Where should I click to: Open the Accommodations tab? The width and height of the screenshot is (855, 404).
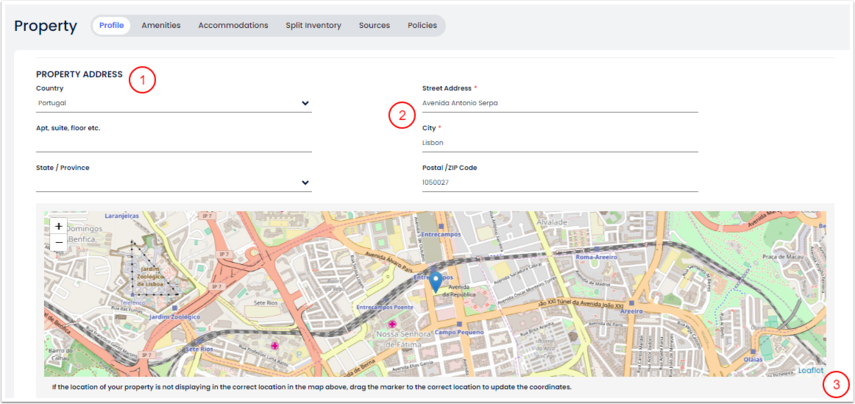pyautogui.click(x=233, y=25)
